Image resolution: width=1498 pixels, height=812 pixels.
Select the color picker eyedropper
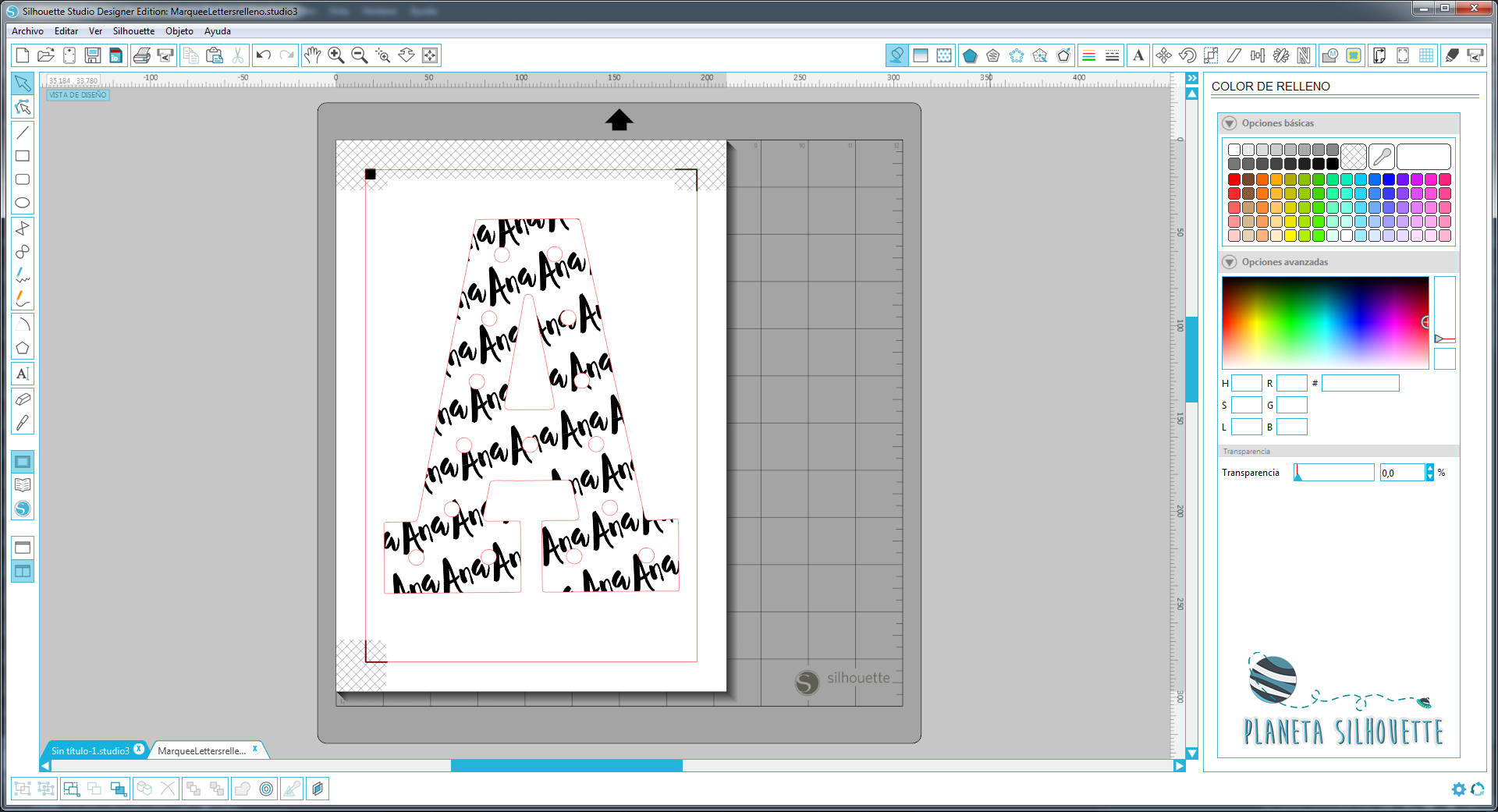coord(1382,157)
